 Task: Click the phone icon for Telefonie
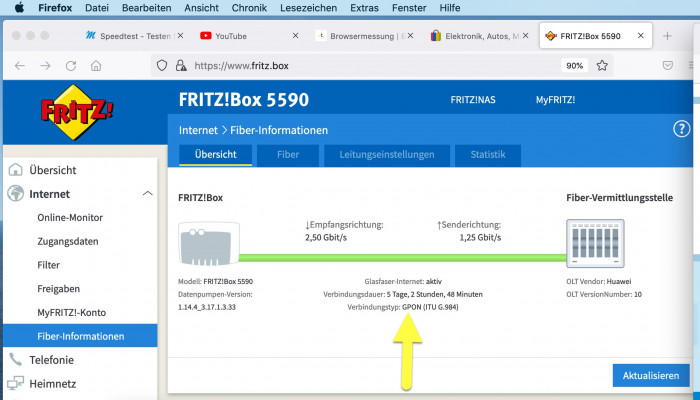pos(16,359)
